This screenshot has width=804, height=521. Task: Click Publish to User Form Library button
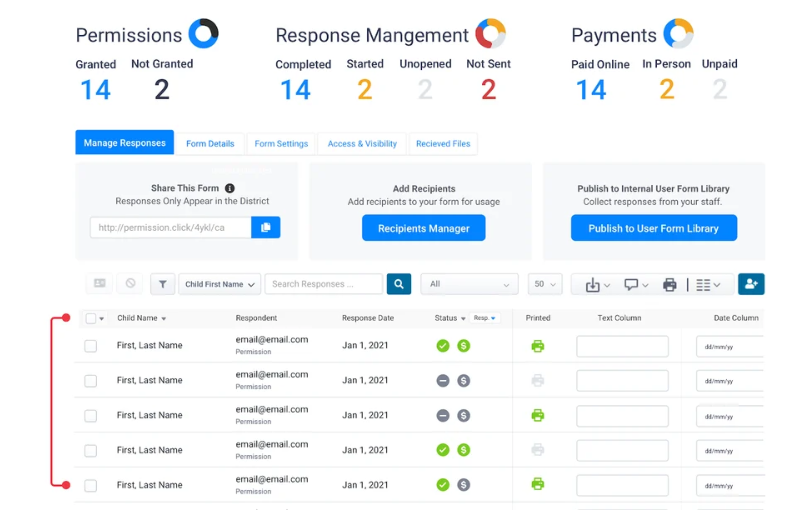pos(653,229)
